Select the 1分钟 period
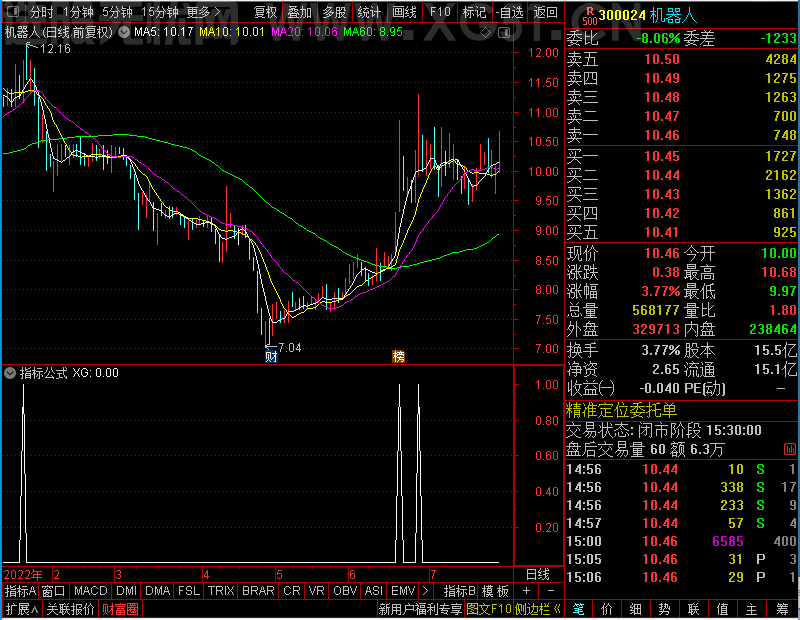Image resolution: width=800 pixels, height=620 pixels. [78, 12]
